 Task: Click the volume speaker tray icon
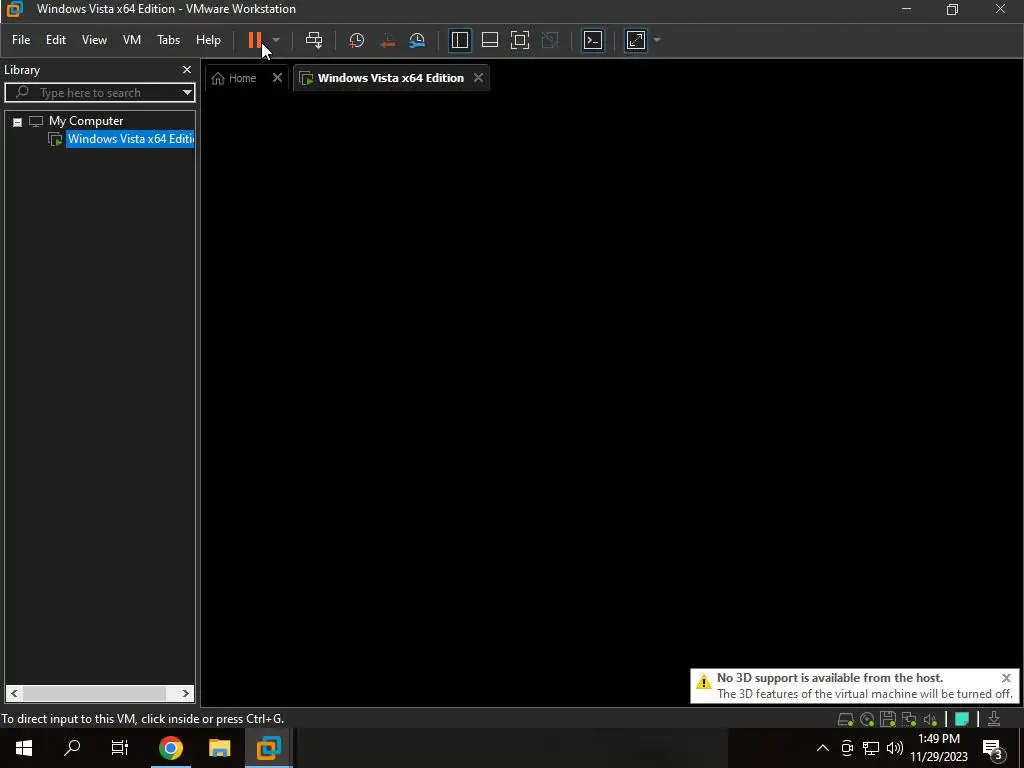[895, 748]
